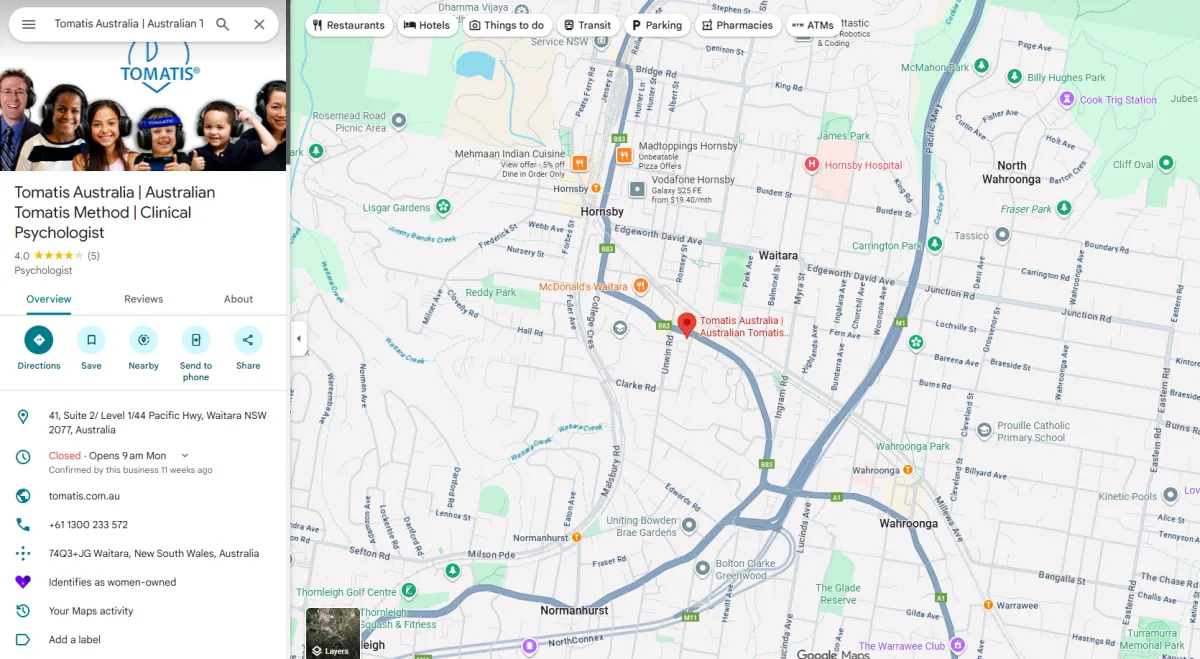1200x659 pixels.
Task: Select the Pharmacies chip
Action: point(738,25)
